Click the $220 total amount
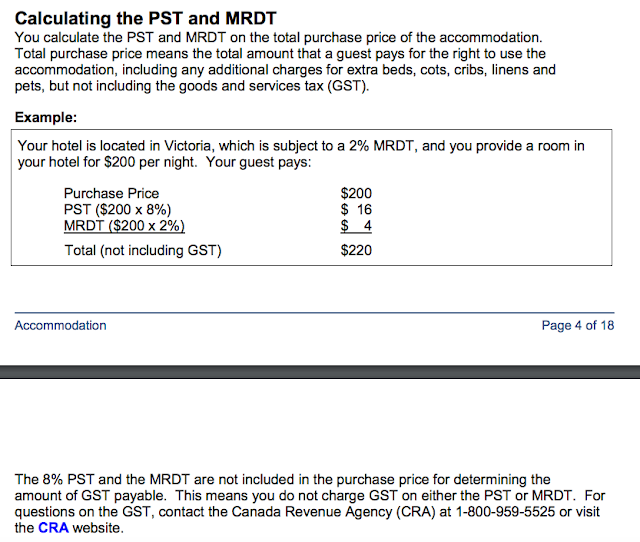 (356, 250)
